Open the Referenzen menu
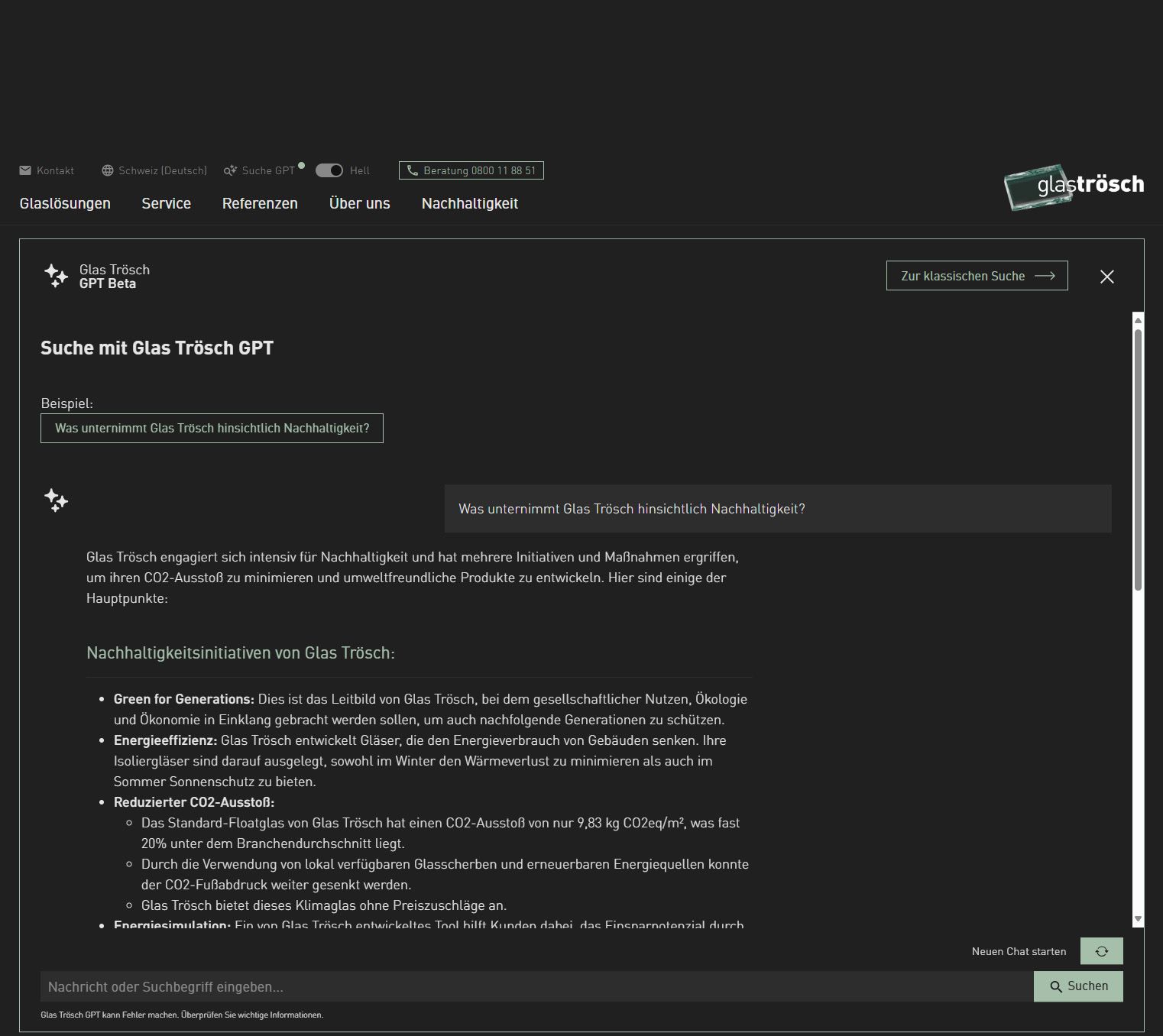This screenshot has width=1163, height=1036. coord(260,203)
